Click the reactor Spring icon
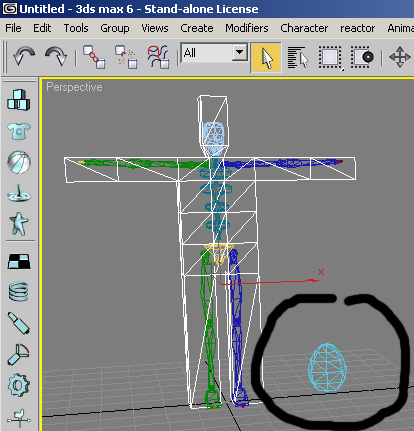The image size is (414, 431). (x=19, y=292)
